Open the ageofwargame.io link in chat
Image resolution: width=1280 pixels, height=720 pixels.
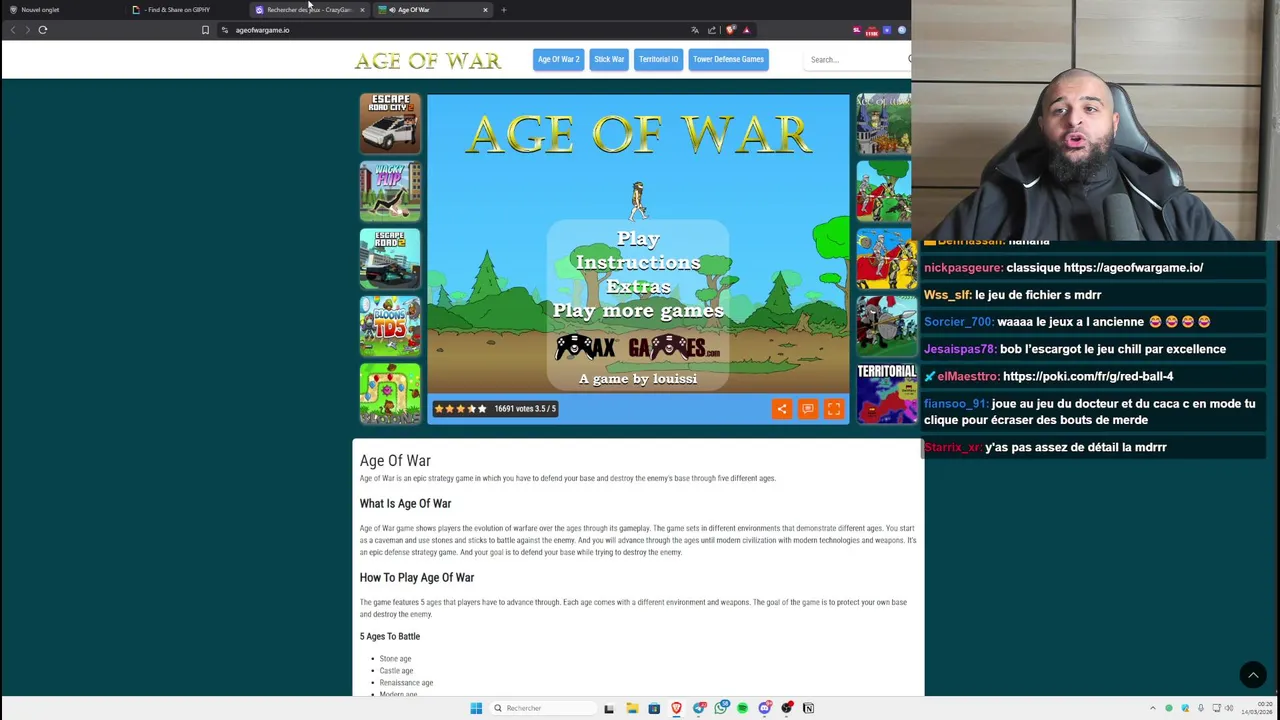coord(1133,268)
